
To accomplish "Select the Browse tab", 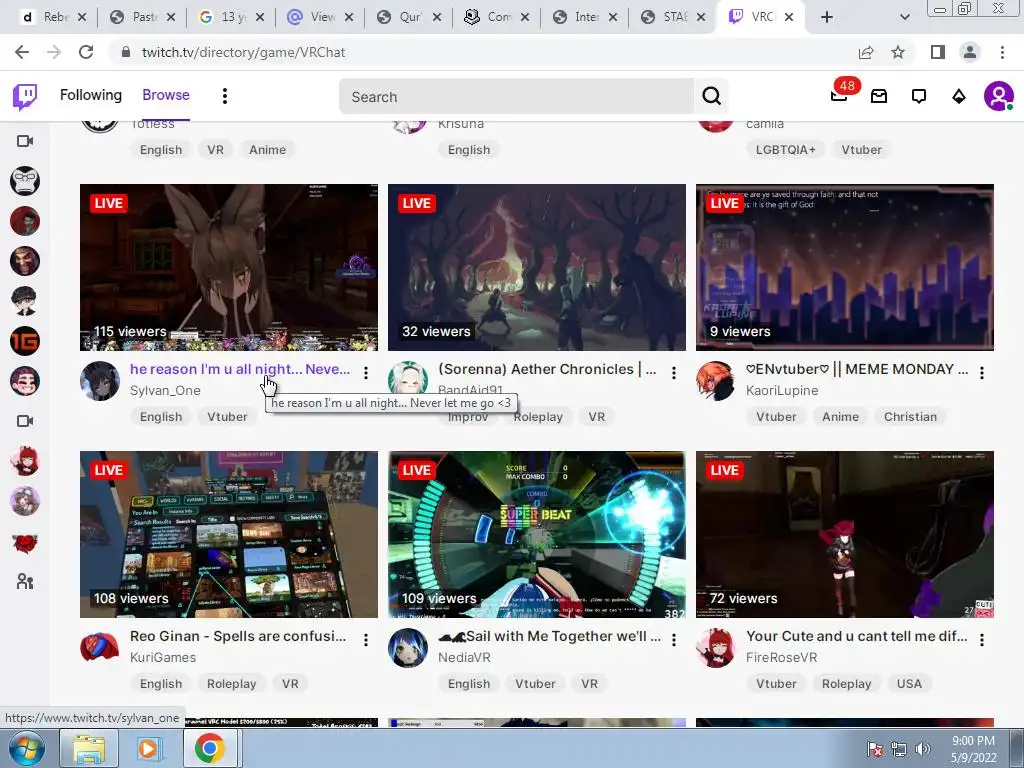I will pos(166,95).
